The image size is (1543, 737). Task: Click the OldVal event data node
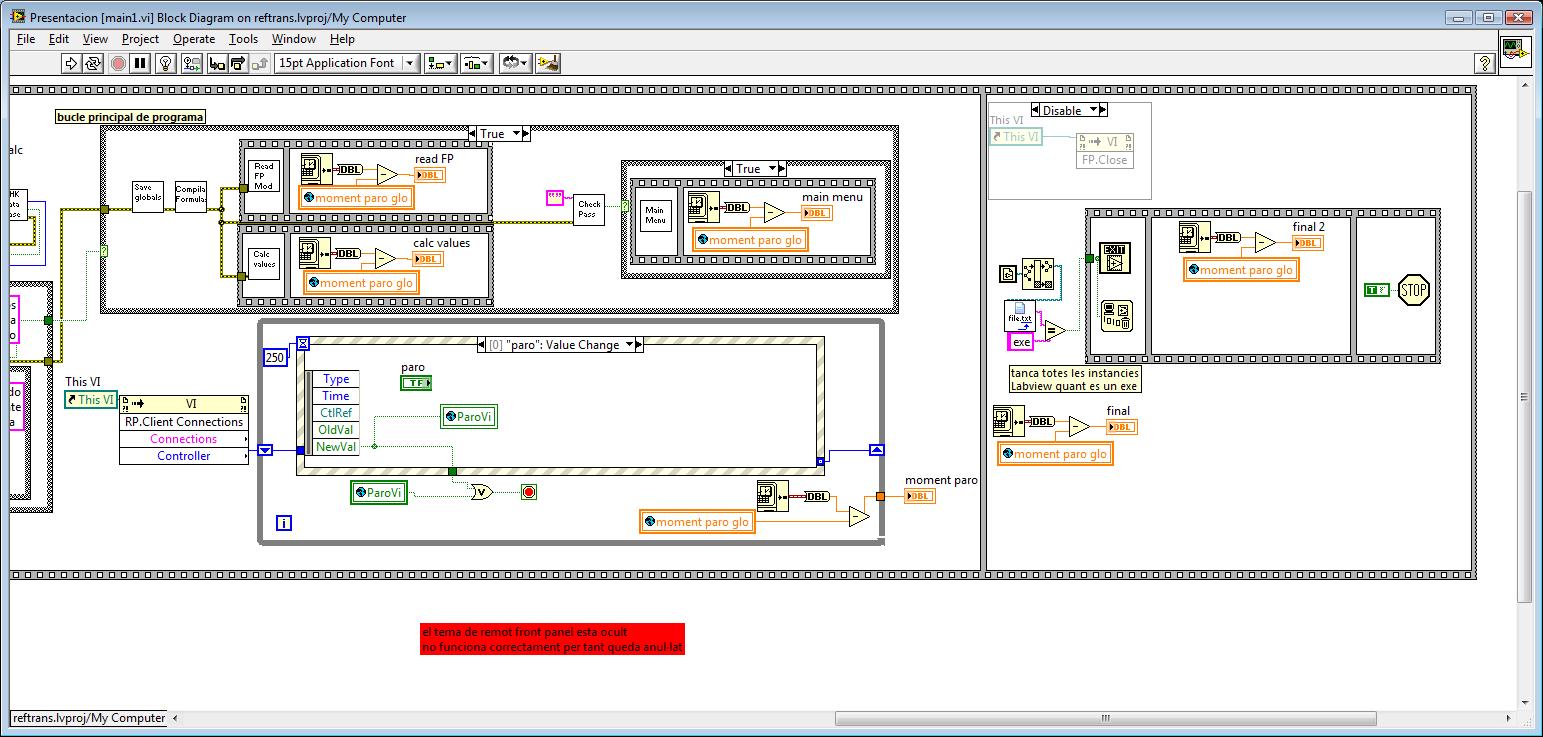[336, 430]
